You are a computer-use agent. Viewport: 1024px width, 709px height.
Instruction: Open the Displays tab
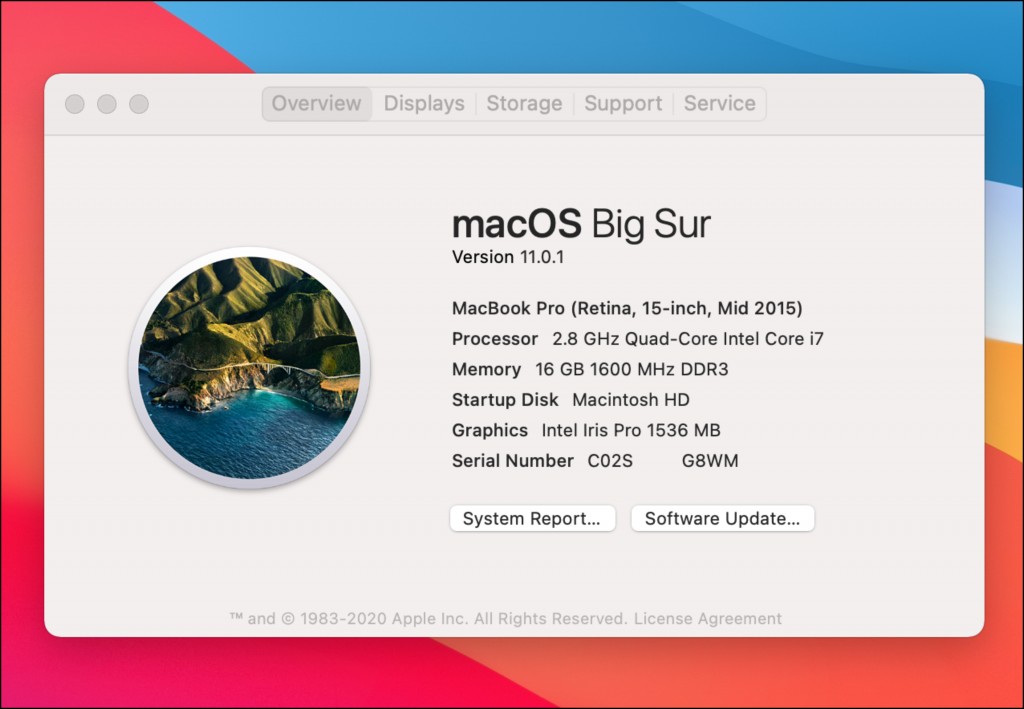[424, 104]
